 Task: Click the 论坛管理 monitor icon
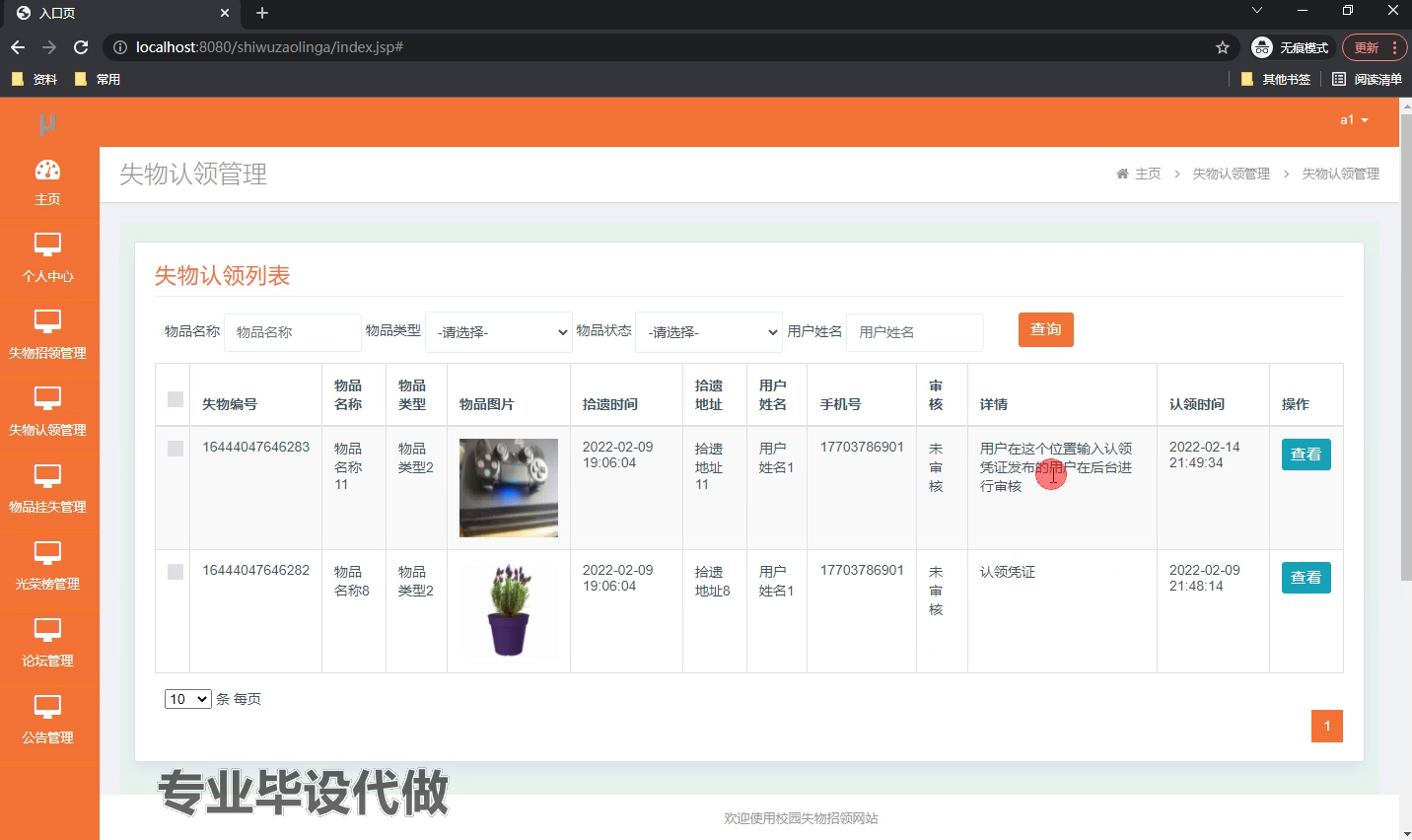47,629
